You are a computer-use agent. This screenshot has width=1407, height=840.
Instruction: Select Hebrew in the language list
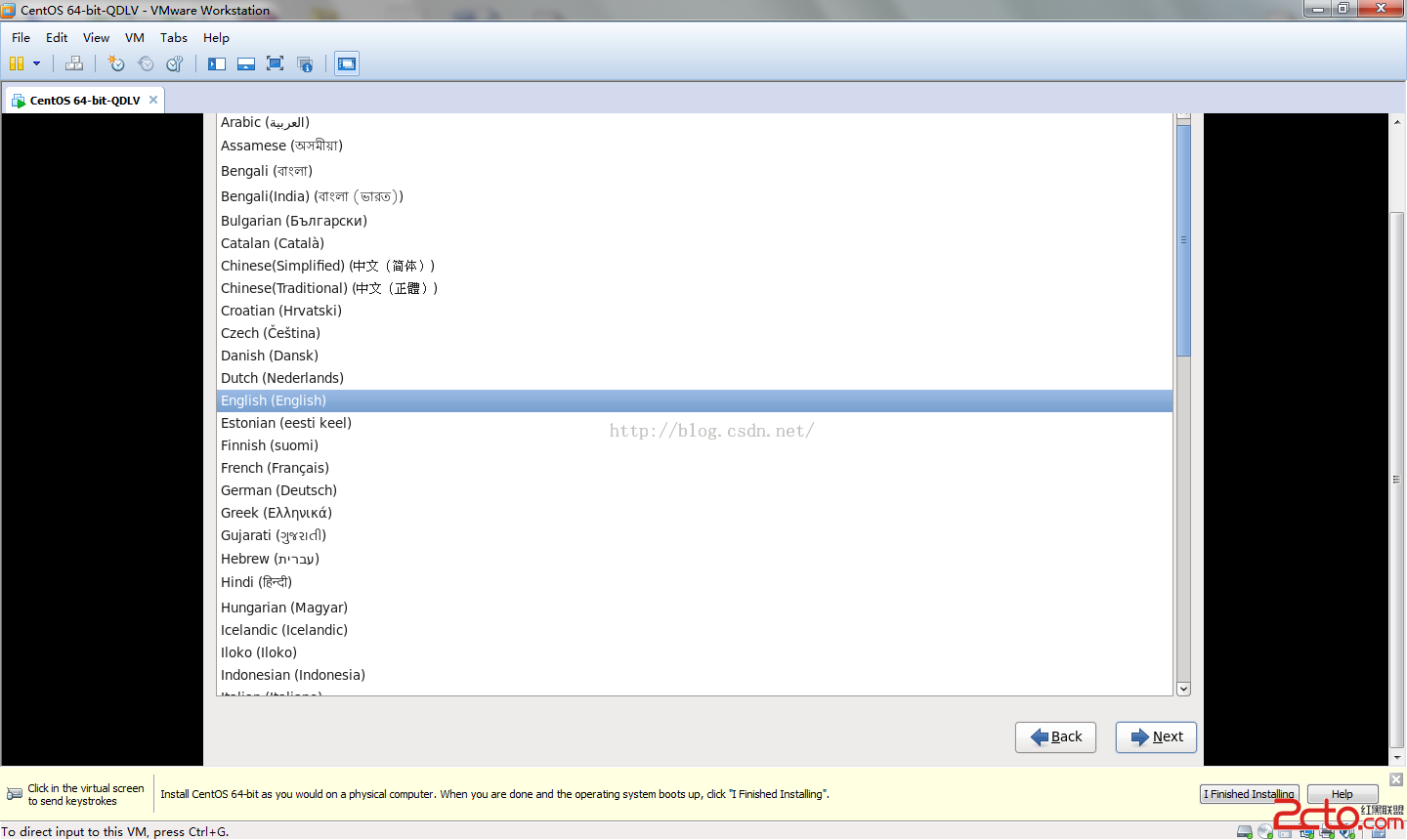(x=694, y=559)
